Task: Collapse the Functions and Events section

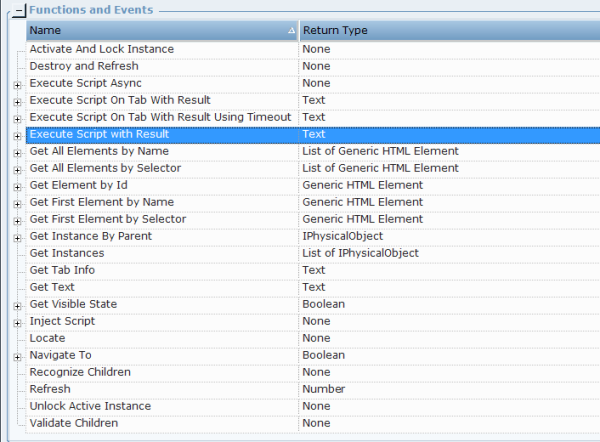Action: pyautogui.click(x=19, y=10)
